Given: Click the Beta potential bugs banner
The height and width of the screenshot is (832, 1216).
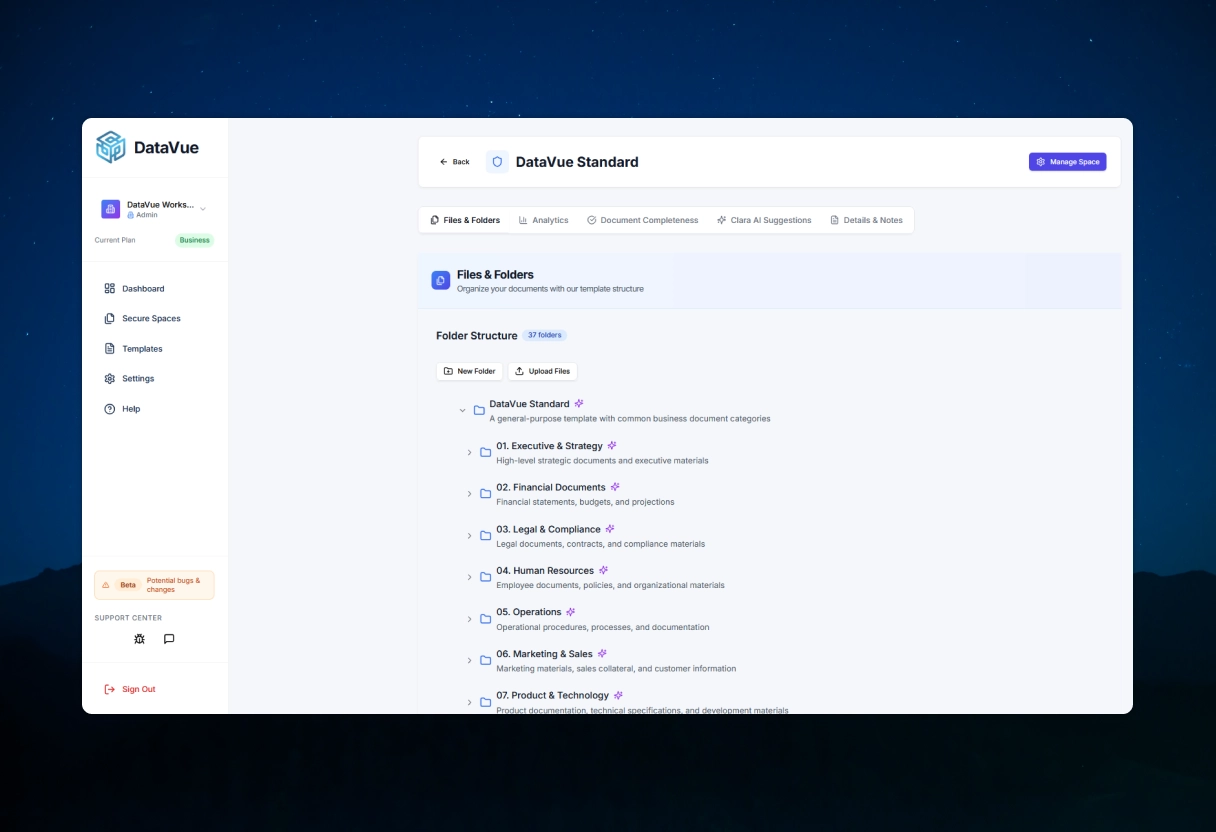Looking at the screenshot, I should [155, 584].
